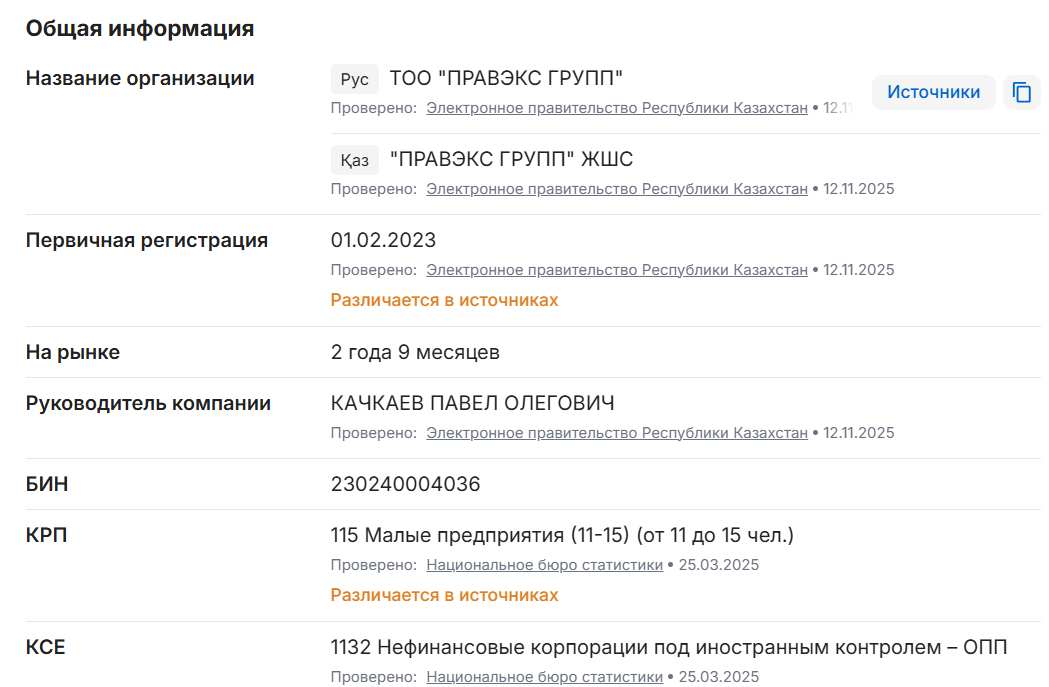The height and width of the screenshot is (687, 1049).
Task: Open e-government link under ТОО "ПРАВЭКС ГРУПП"
Action: [x=616, y=108]
